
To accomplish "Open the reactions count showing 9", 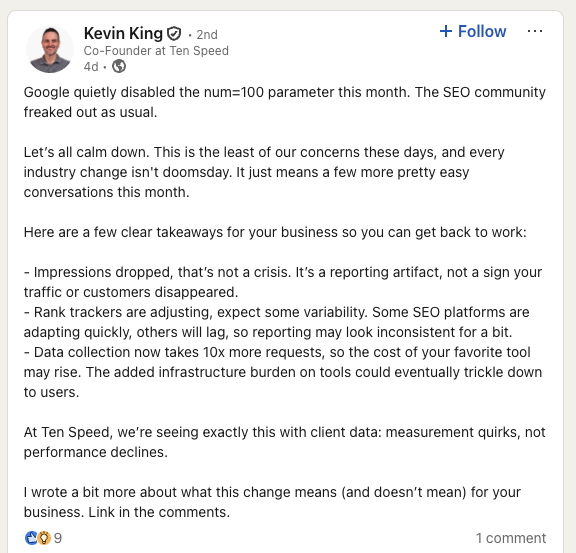I will pyautogui.click(x=58, y=538).
